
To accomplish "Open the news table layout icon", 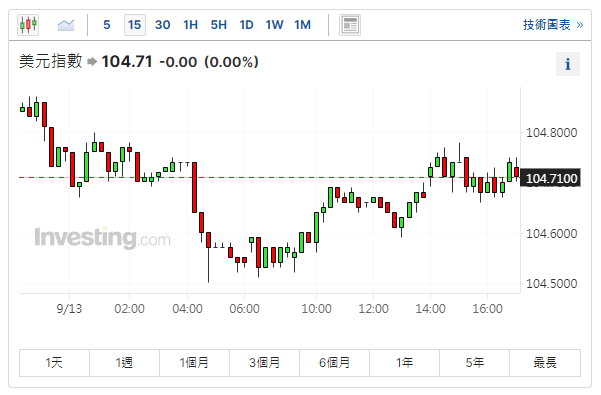I will tap(350, 25).
